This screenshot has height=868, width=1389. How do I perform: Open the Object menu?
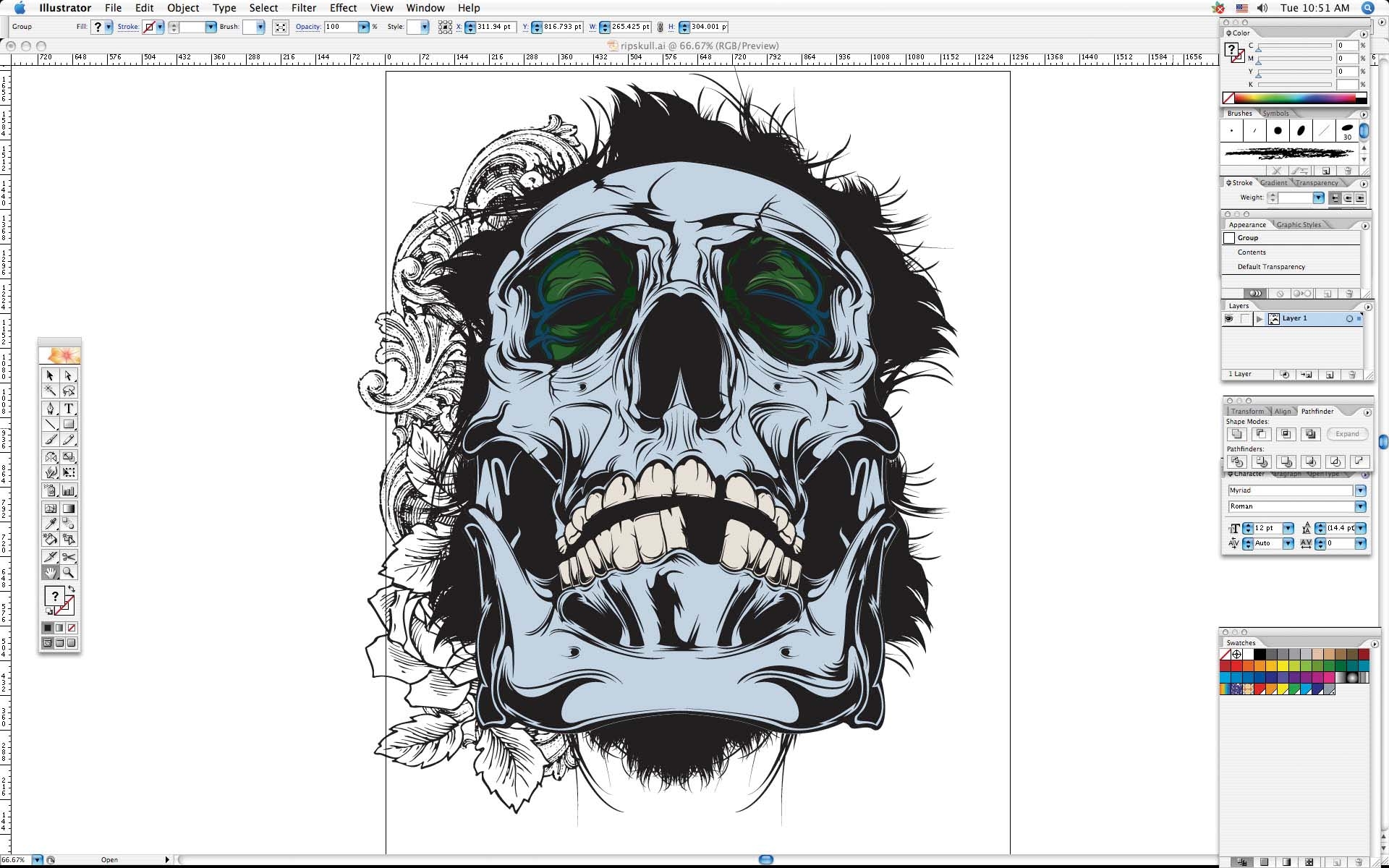(x=183, y=8)
